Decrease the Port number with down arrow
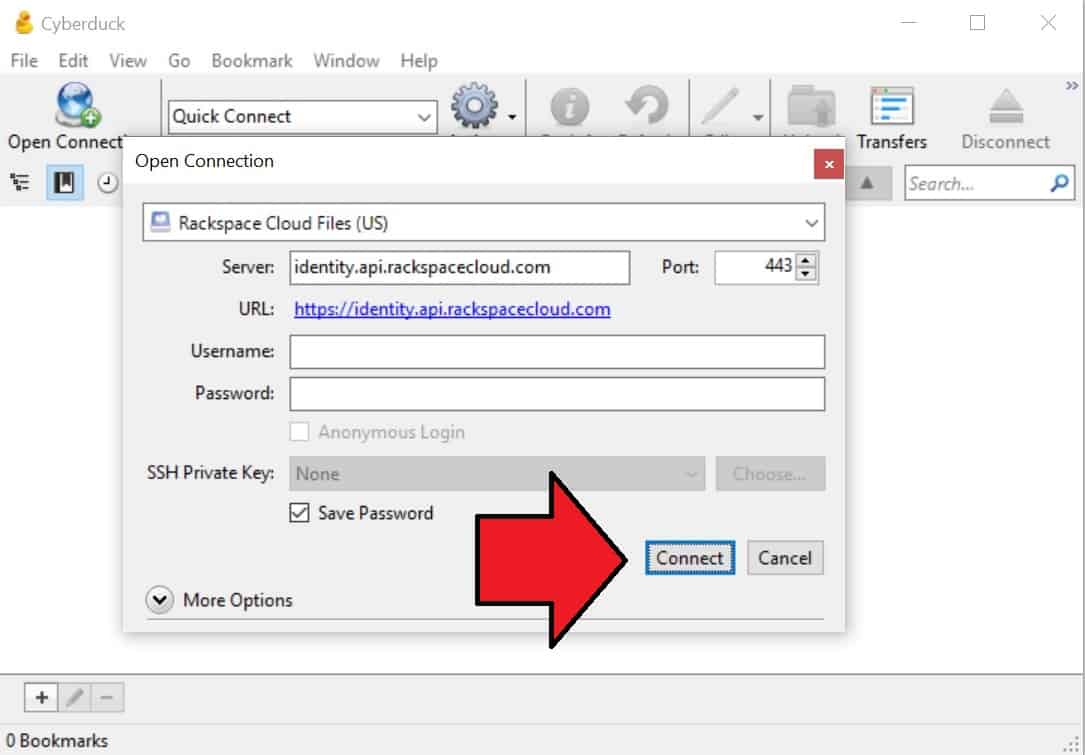The height and width of the screenshot is (755, 1085). [805, 275]
